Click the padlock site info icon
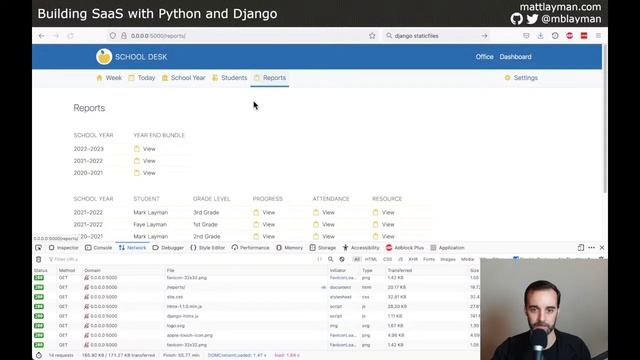The width and height of the screenshot is (640, 360). (x=124, y=36)
